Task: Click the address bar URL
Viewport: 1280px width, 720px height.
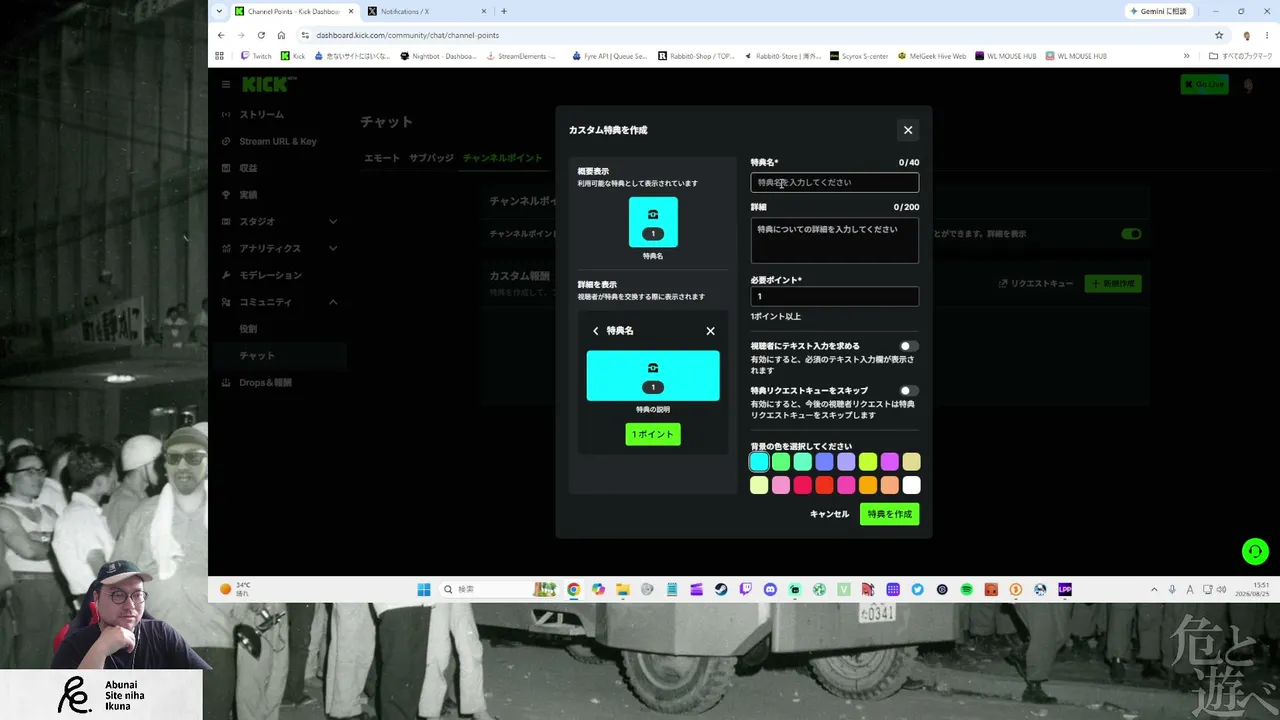Action: click(x=408, y=35)
